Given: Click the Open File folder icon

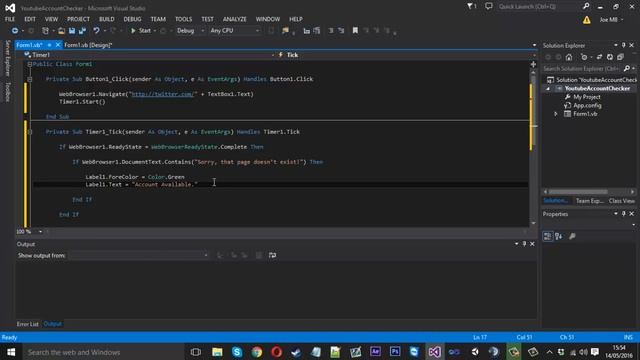Looking at the screenshot, I should 61,31.
